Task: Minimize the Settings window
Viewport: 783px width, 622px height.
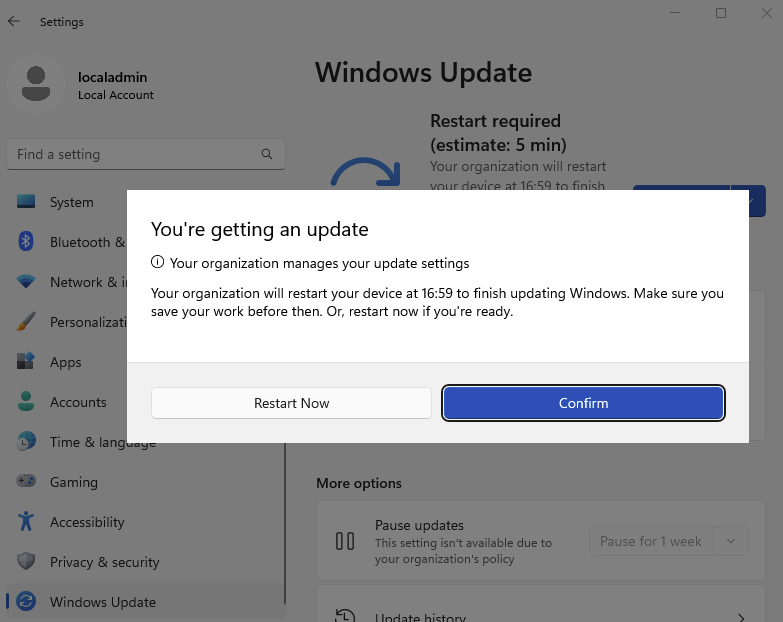Action: click(x=675, y=13)
